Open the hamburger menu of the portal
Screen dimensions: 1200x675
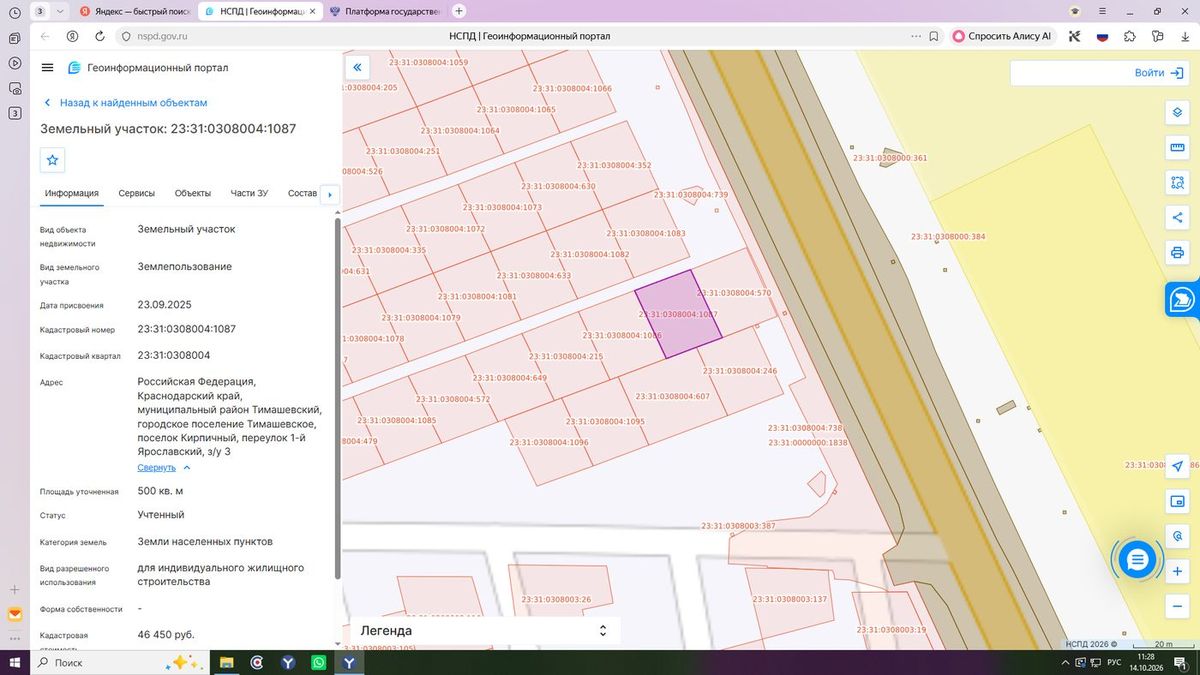[47, 67]
